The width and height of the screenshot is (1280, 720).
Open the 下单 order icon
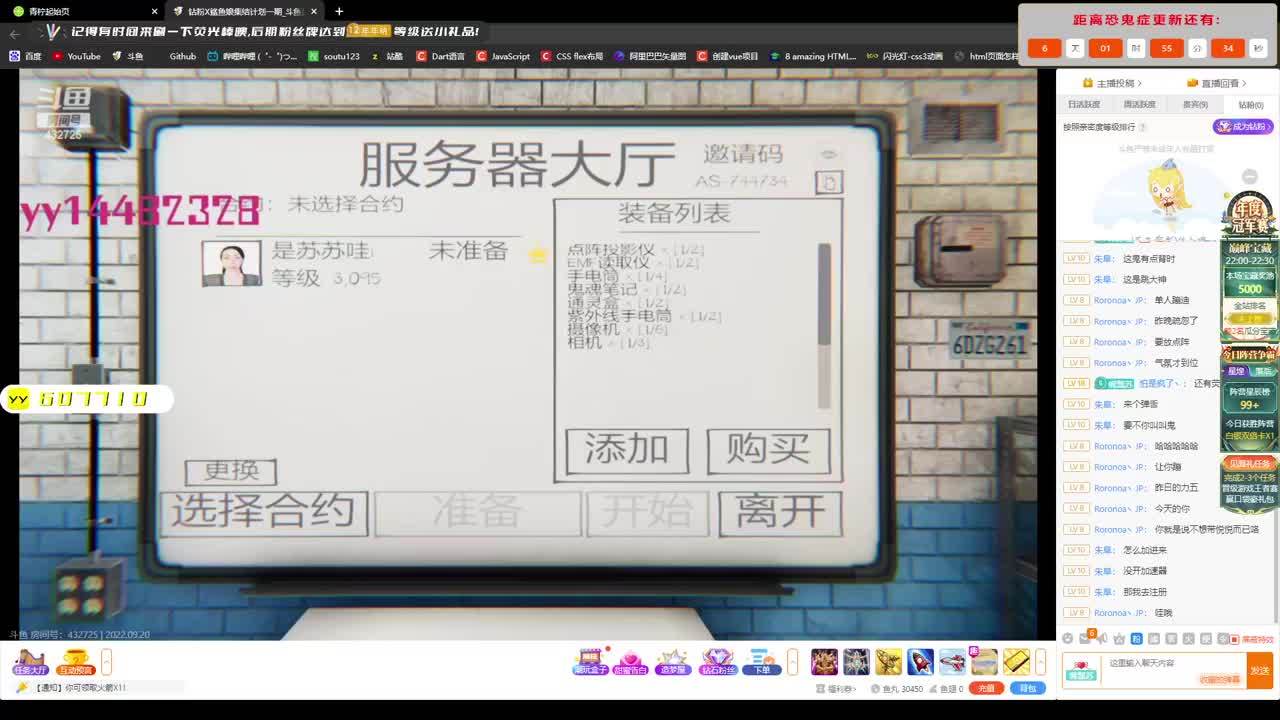[761, 662]
